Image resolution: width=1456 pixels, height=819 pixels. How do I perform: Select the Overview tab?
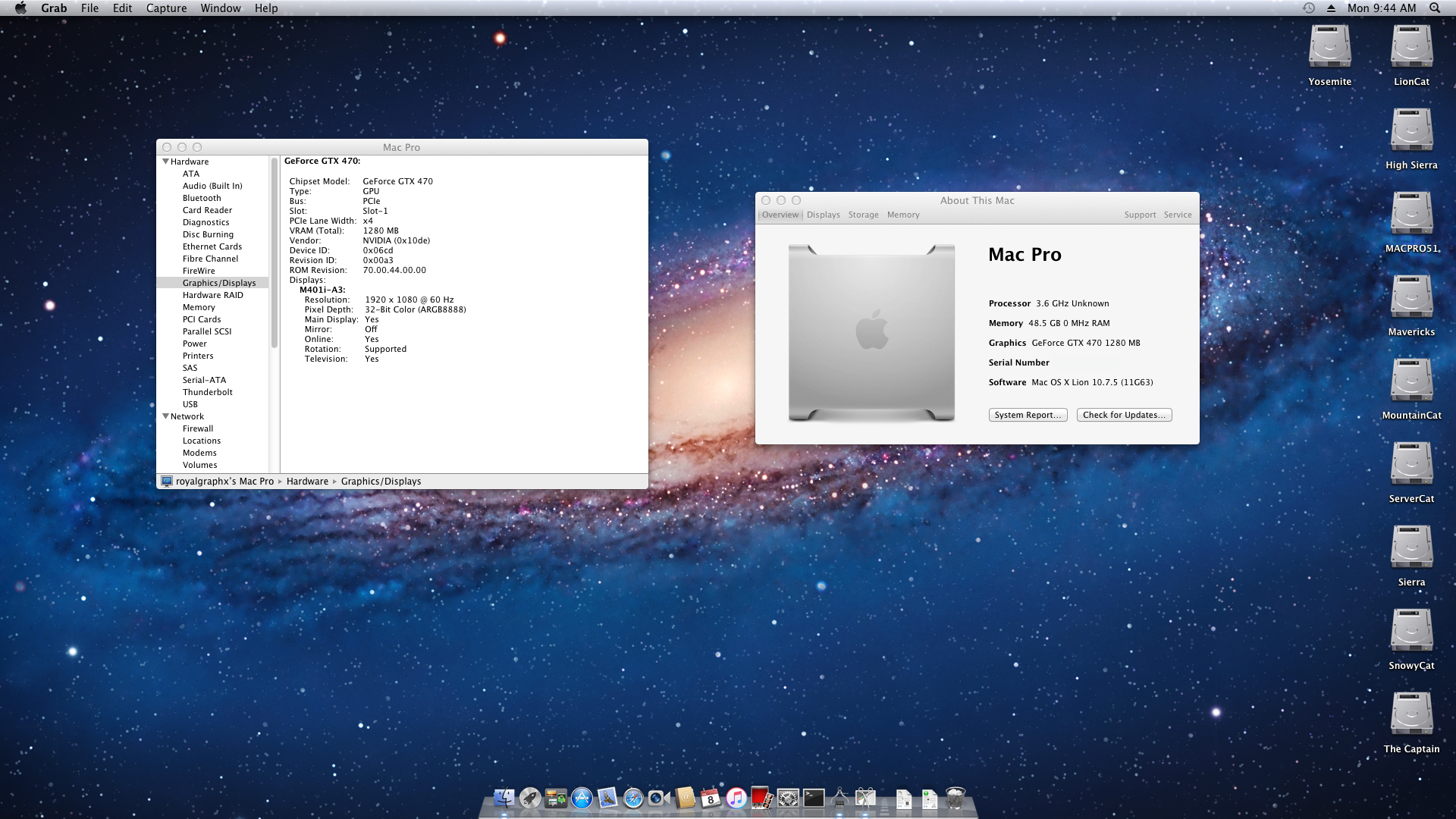point(780,215)
